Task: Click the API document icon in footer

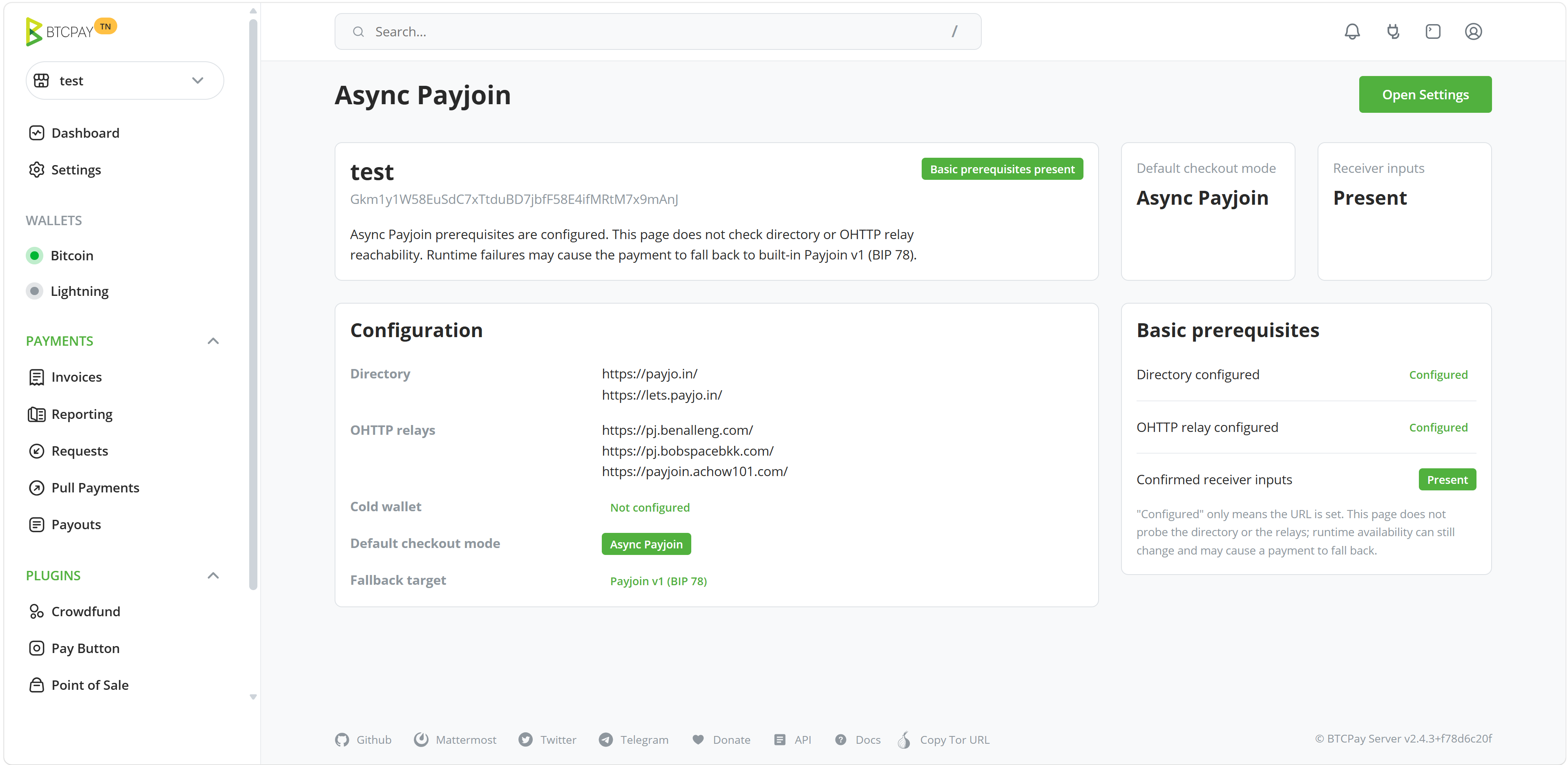Action: [779, 739]
